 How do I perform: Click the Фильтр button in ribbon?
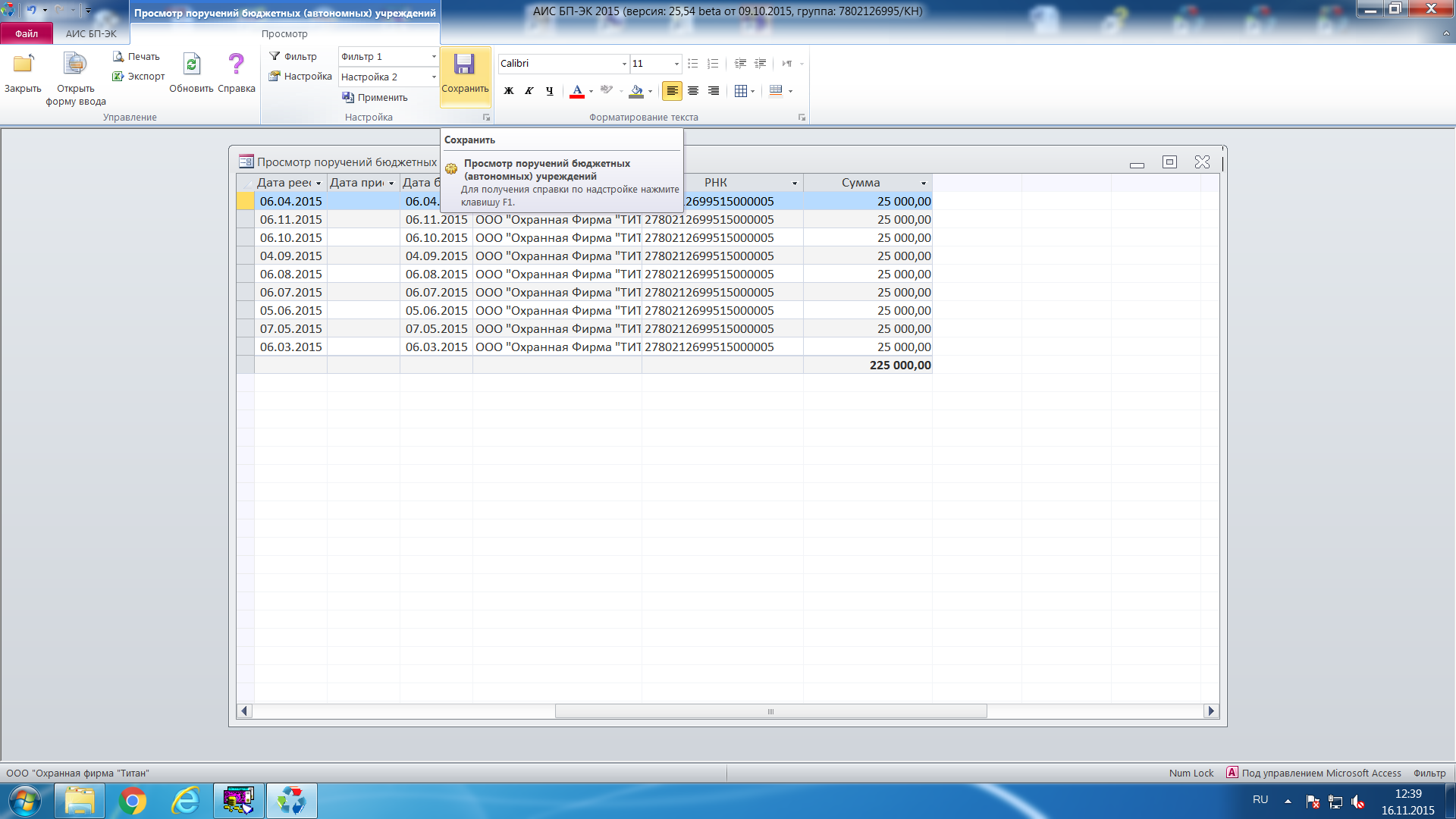point(293,57)
